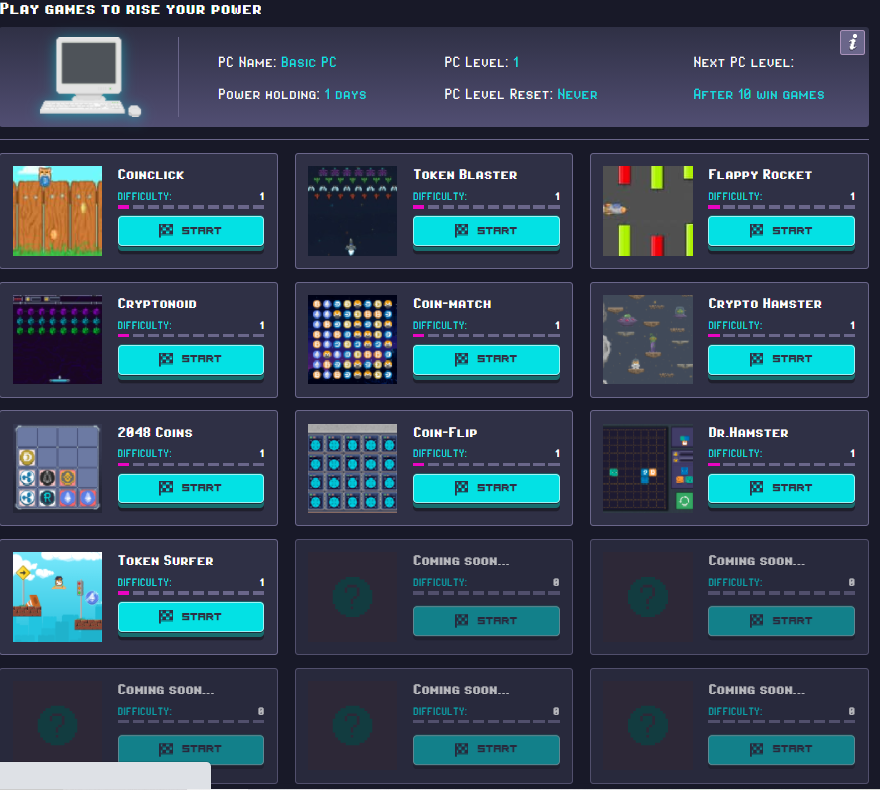Click the checkered flag icon on Flappy Rocket
The width and height of the screenshot is (880, 790).
(x=757, y=231)
